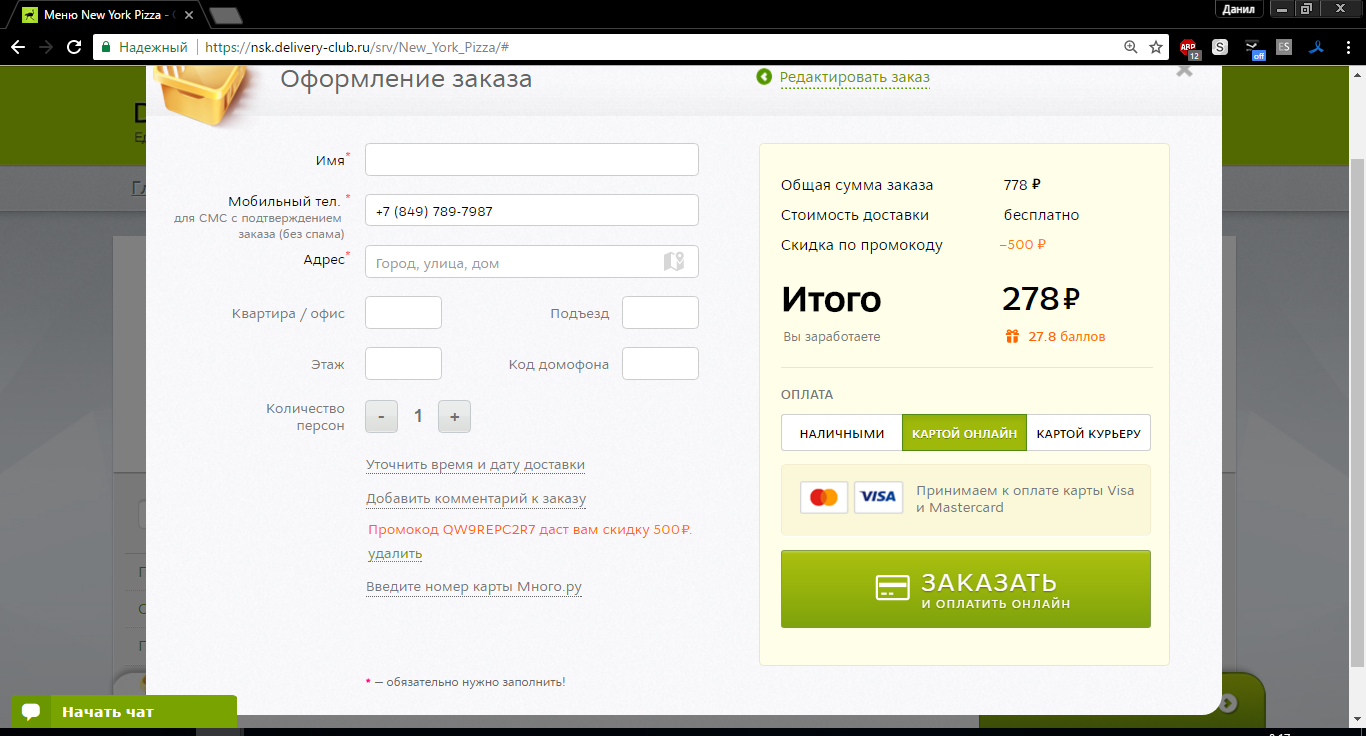
Task: Open the ABP extension icon
Action: coord(1188,47)
